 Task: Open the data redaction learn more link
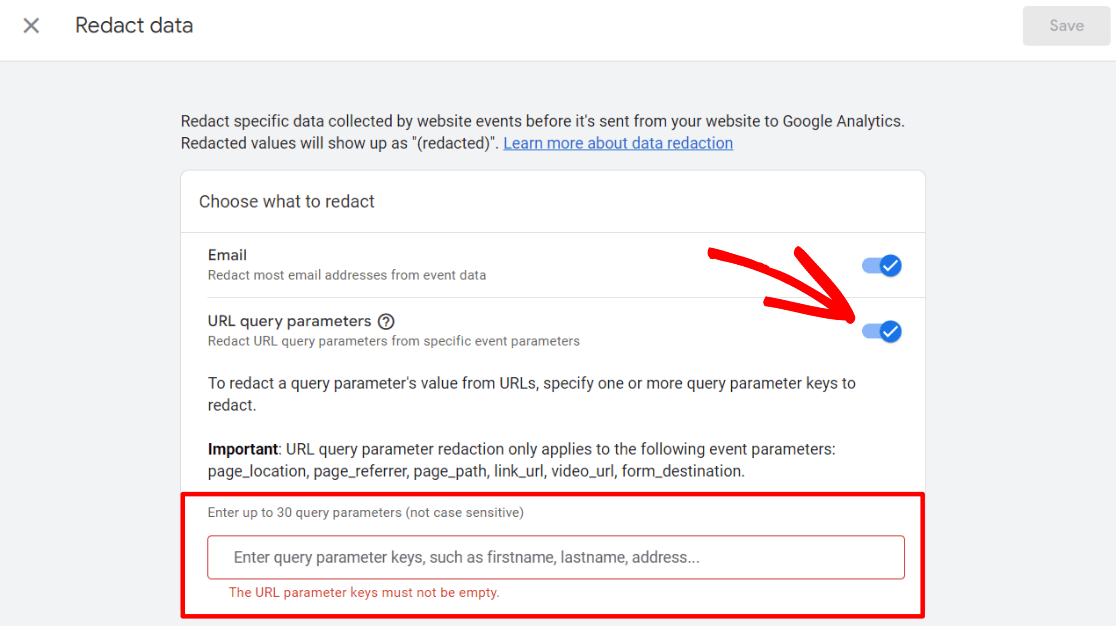[617, 142]
